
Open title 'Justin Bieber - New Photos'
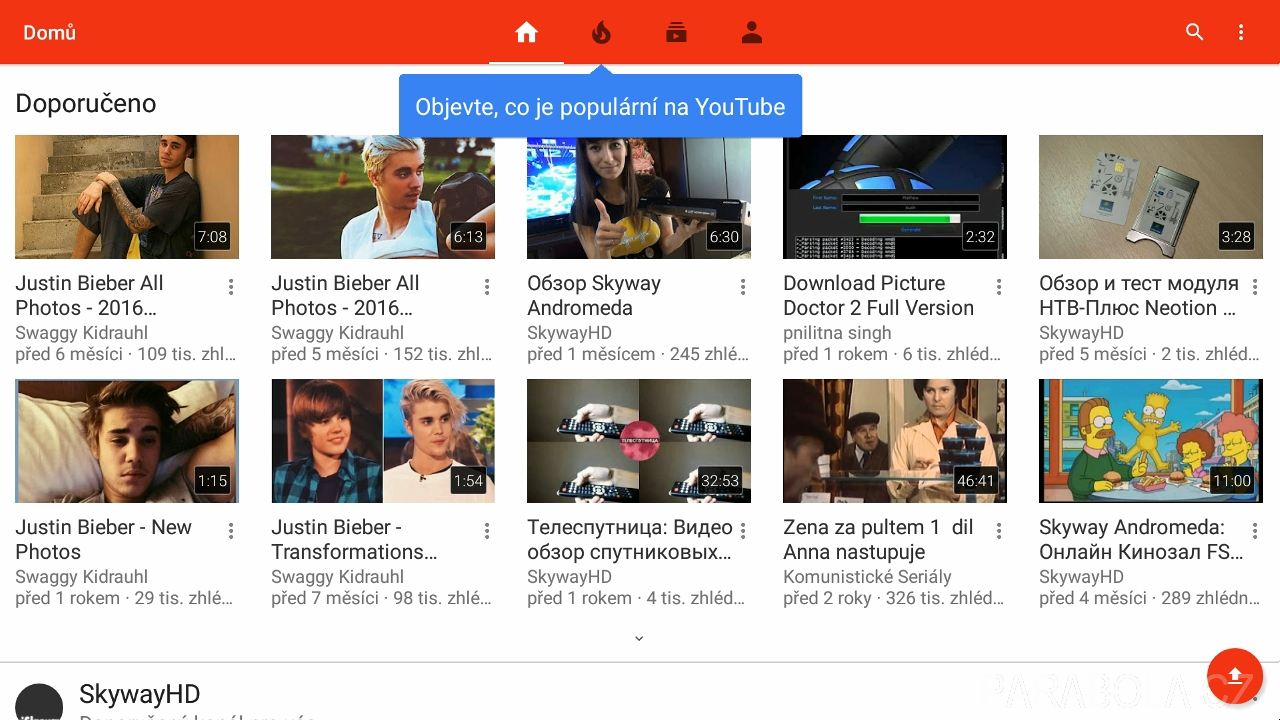tap(103, 539)
